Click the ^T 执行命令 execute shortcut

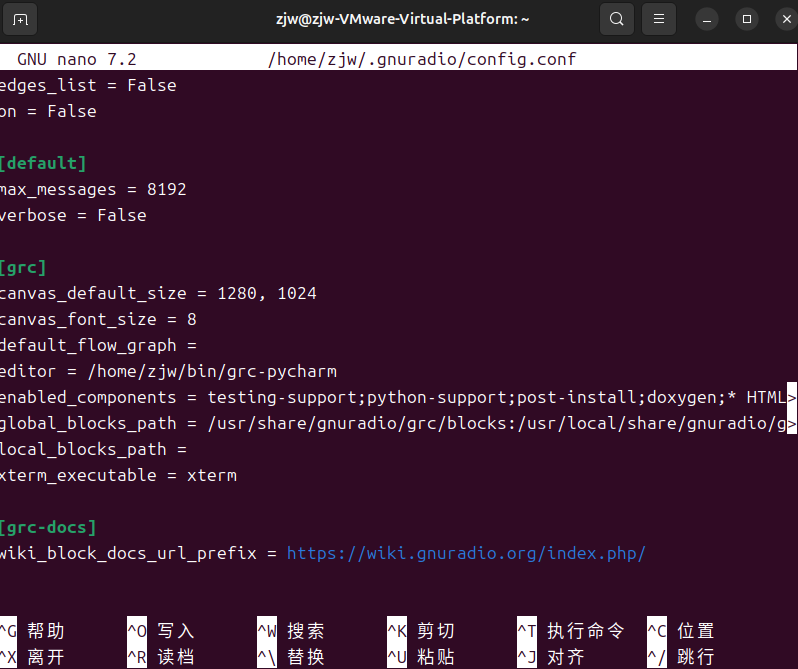point(571,631)
